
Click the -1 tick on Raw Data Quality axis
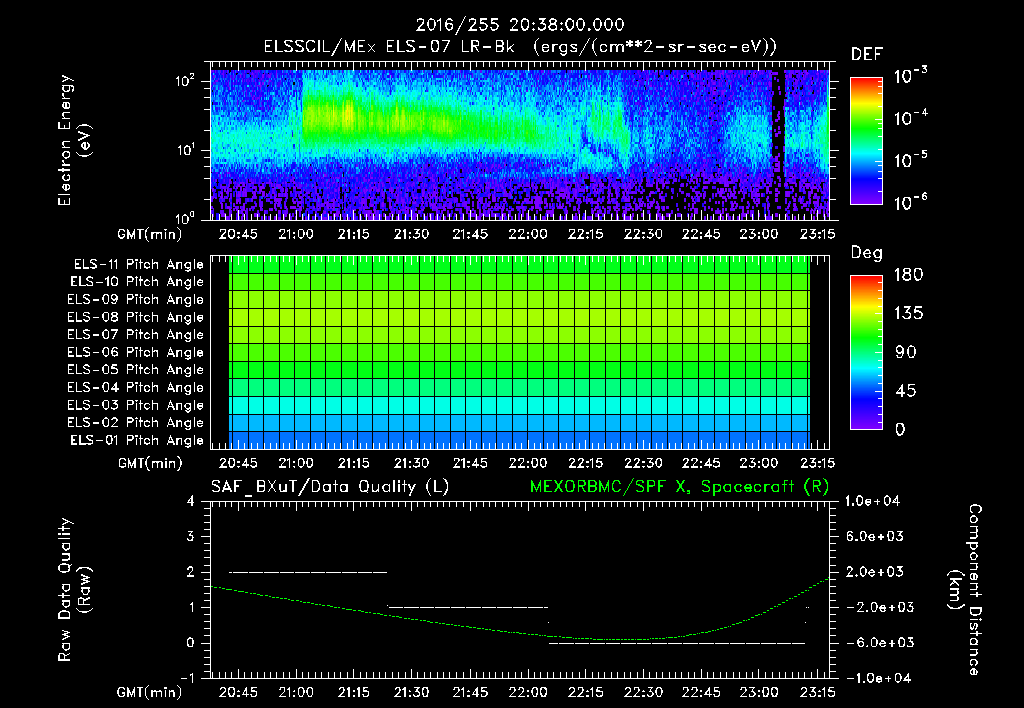(x=187, y=678)
